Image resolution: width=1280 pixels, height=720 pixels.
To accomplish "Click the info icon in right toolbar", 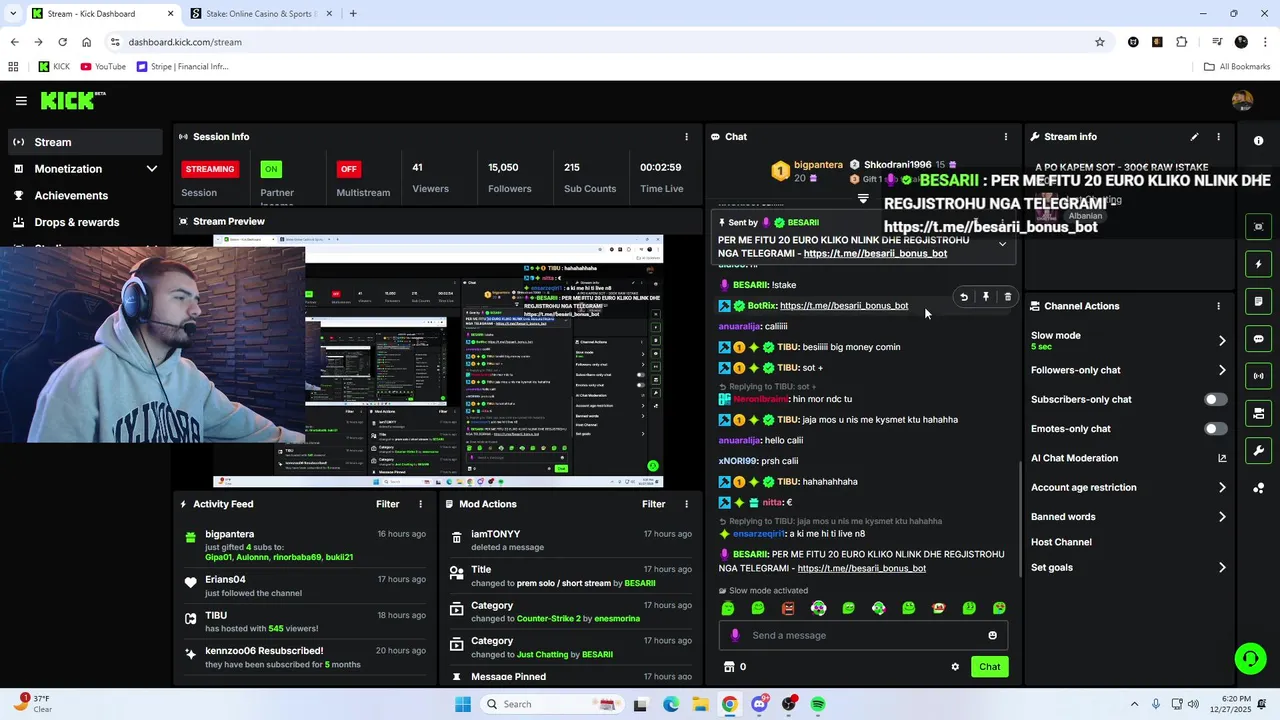I will [x=1258, y=141].
